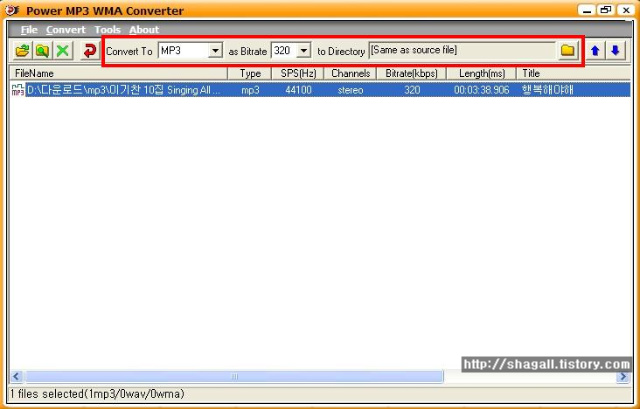This screenshot has width=640, height=409.
Task: Click the app icon in the title bar
Action: pos(12,10)
